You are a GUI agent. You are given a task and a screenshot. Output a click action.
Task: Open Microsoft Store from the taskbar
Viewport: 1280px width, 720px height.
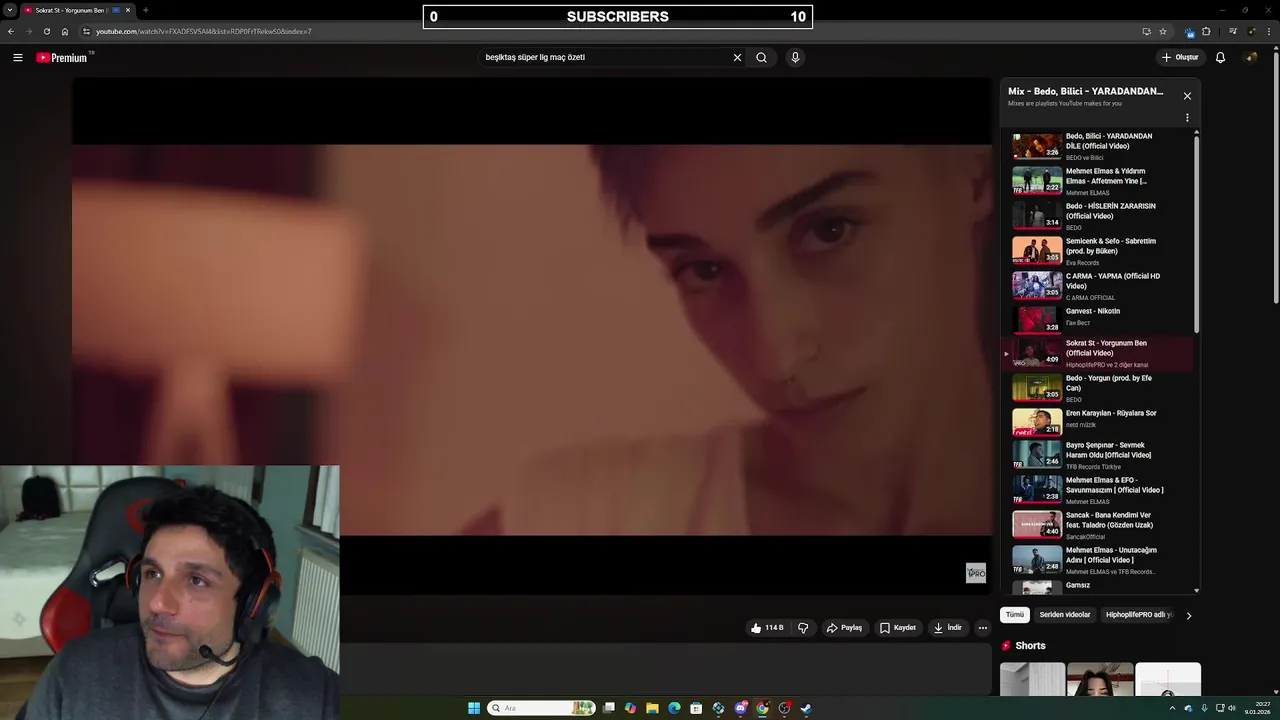point(696,708)
